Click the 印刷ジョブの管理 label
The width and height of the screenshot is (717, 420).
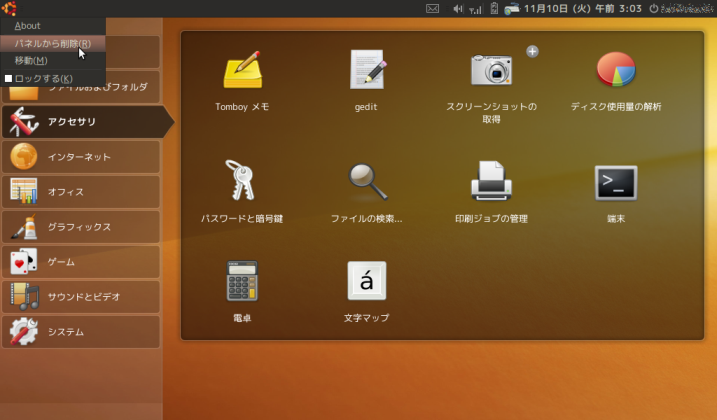tap(492, 219)
